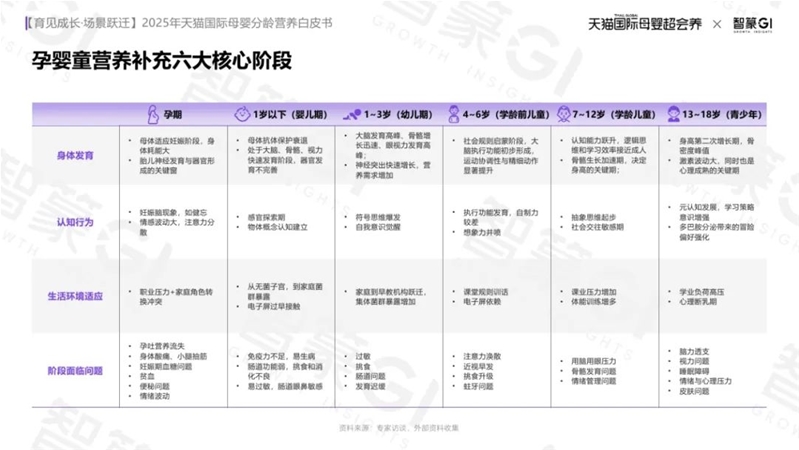This screenshot has height=450, width=799.
Task: Click the text 蛀牙问题
Action: (478, 386)
